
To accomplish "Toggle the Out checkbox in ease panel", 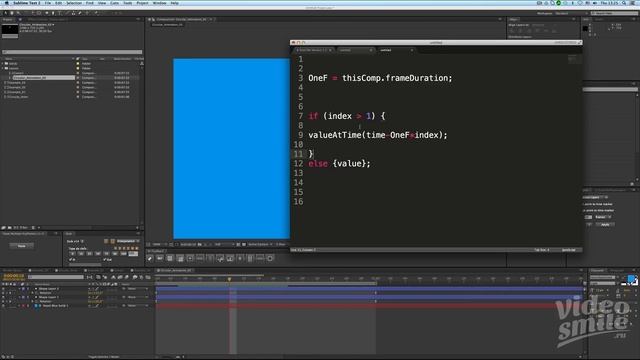I will [105, 260].
